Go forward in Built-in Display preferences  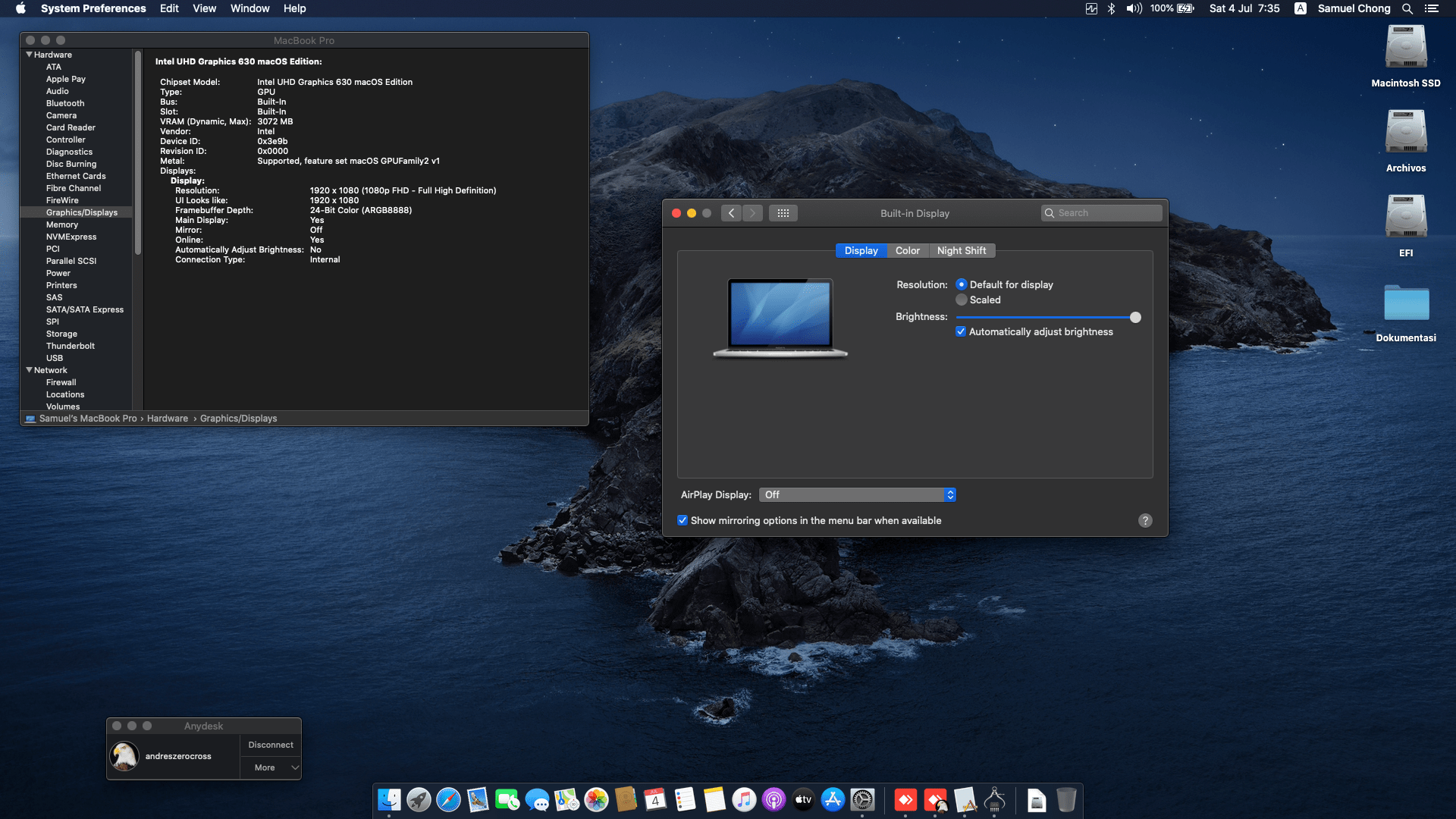[x=752, y=213]
